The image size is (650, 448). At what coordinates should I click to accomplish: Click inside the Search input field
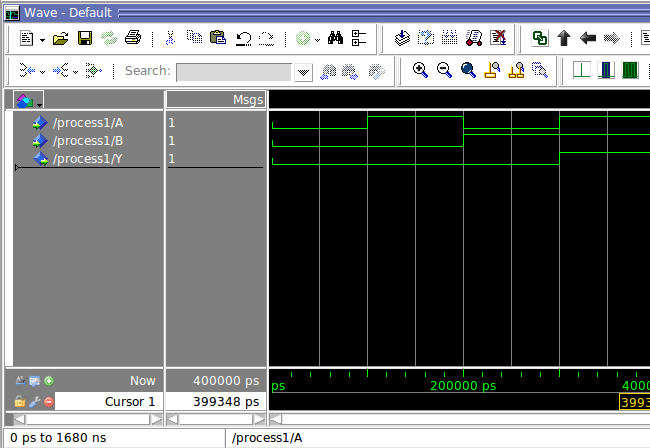pos(234,73)
